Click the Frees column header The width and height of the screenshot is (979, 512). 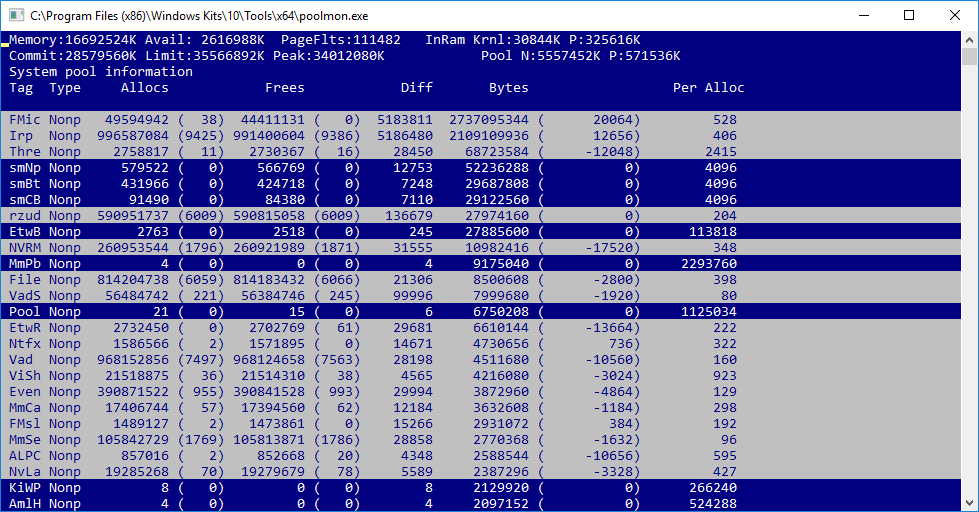coord(285,87)
